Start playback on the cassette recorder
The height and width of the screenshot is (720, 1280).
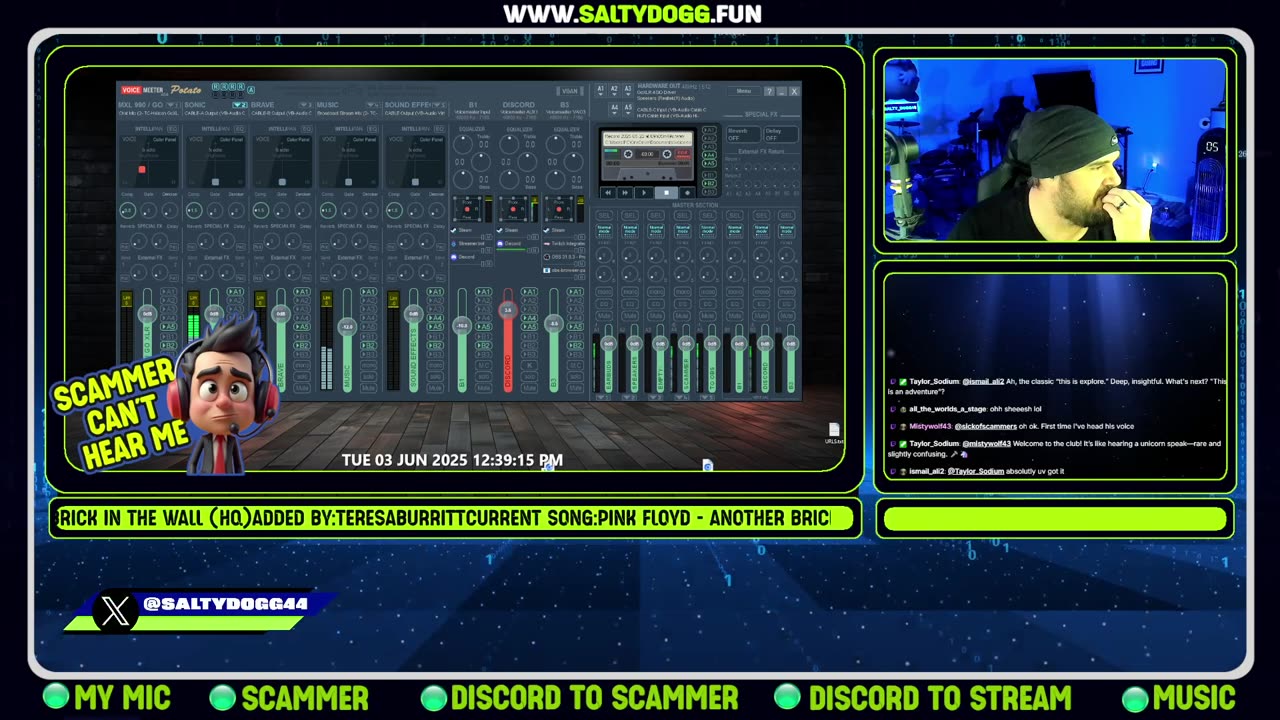tap(644, 192)
